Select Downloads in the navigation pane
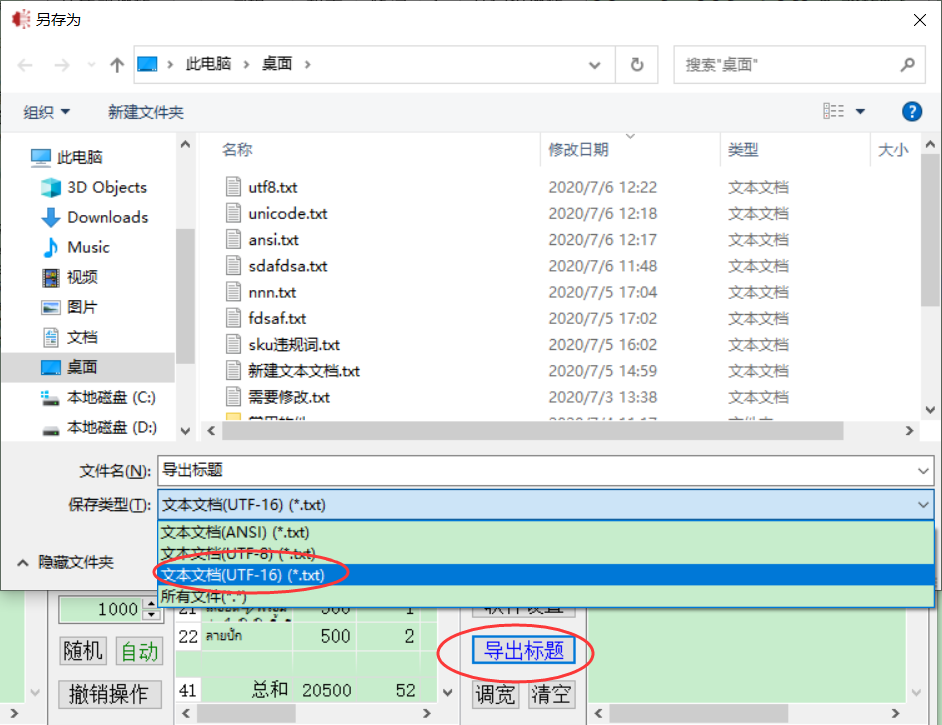The image size is (942, 725). [107, 217]
